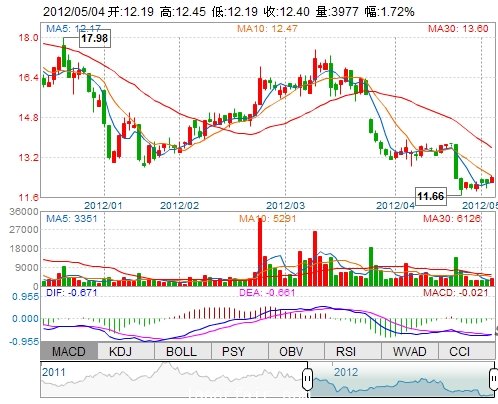Click the tallest red volume bar
498x404 pixels.
[260, 252]
